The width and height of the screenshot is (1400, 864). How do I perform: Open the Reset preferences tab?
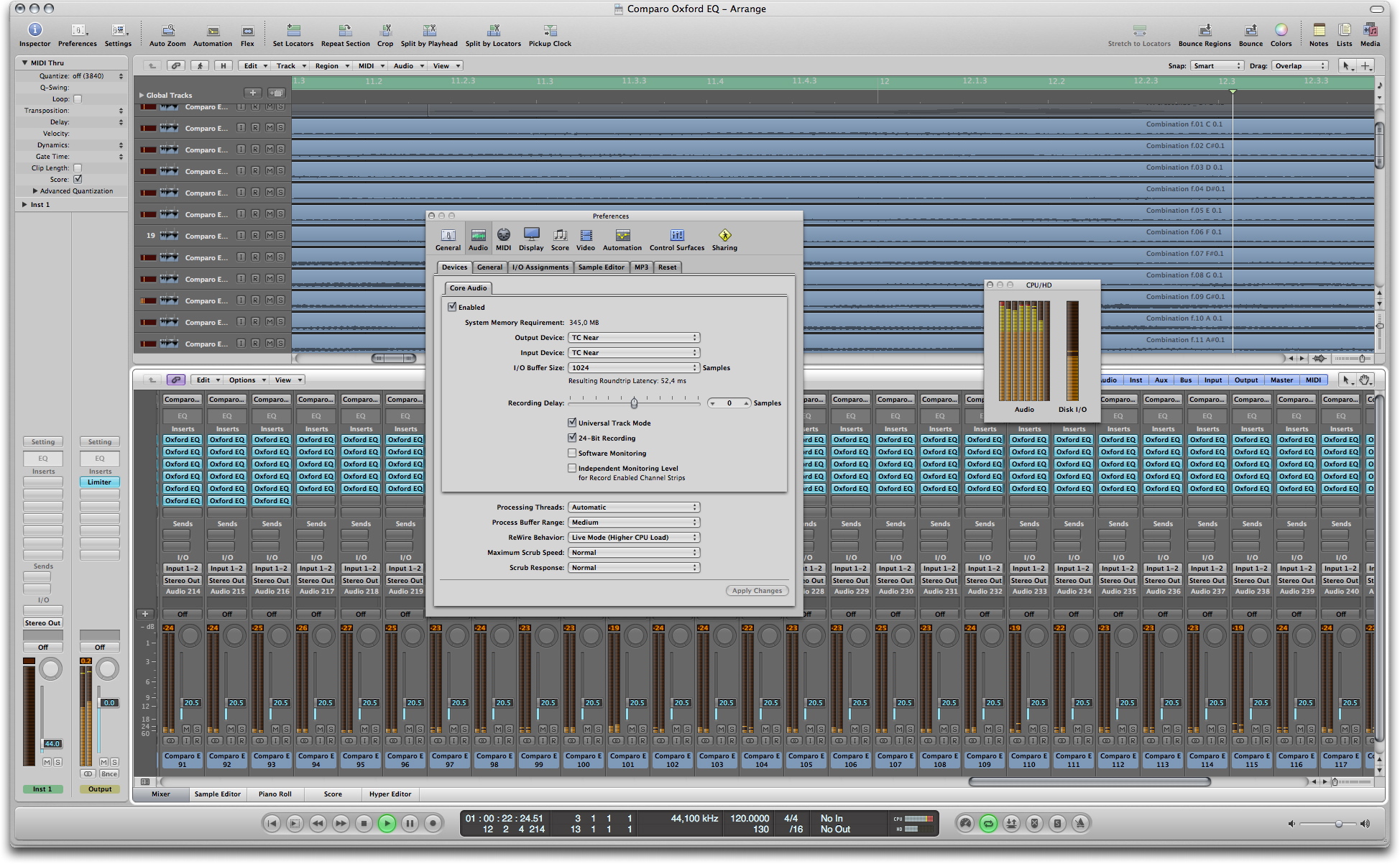click(x=667, y=267)
